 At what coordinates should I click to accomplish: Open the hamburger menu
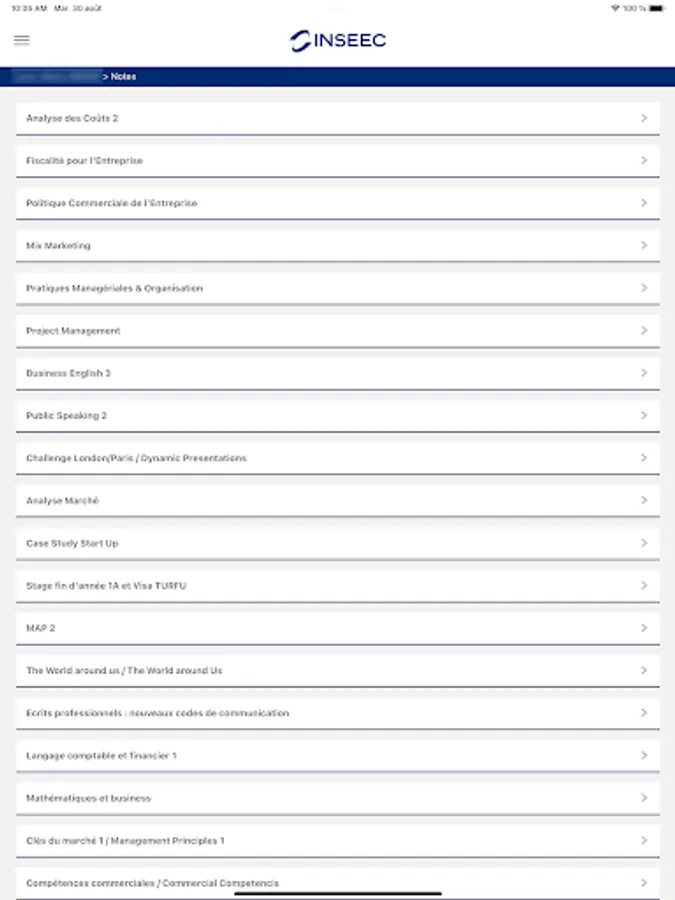tap(22, 41)
